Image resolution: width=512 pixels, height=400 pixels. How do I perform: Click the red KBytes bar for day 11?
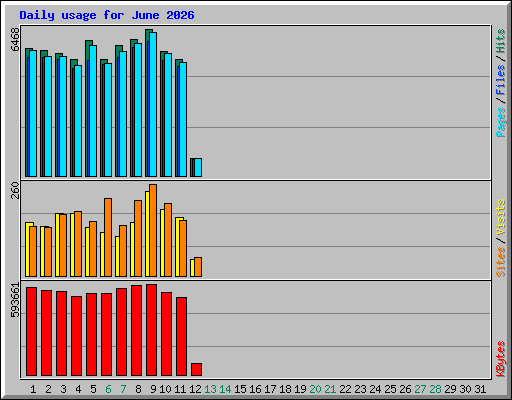pos(181,336)
